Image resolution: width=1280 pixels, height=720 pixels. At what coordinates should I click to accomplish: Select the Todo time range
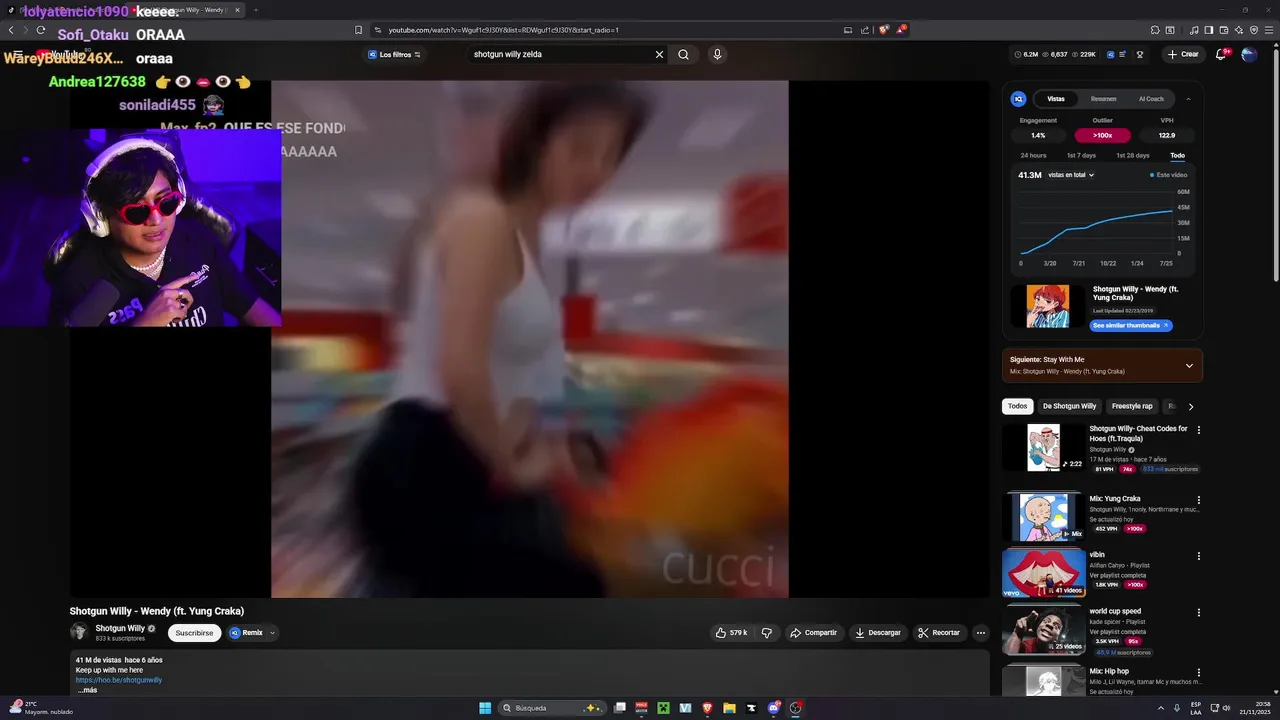[x=1177, y=155]
